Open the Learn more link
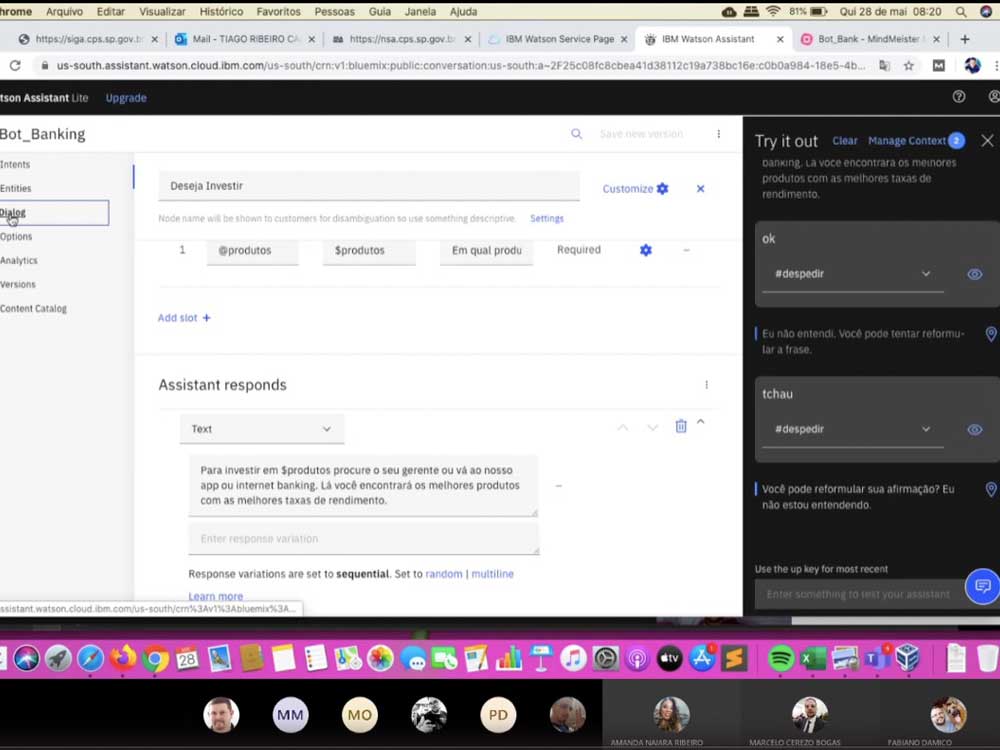This screenshot has height=750, width=1000. pos(216,596)
